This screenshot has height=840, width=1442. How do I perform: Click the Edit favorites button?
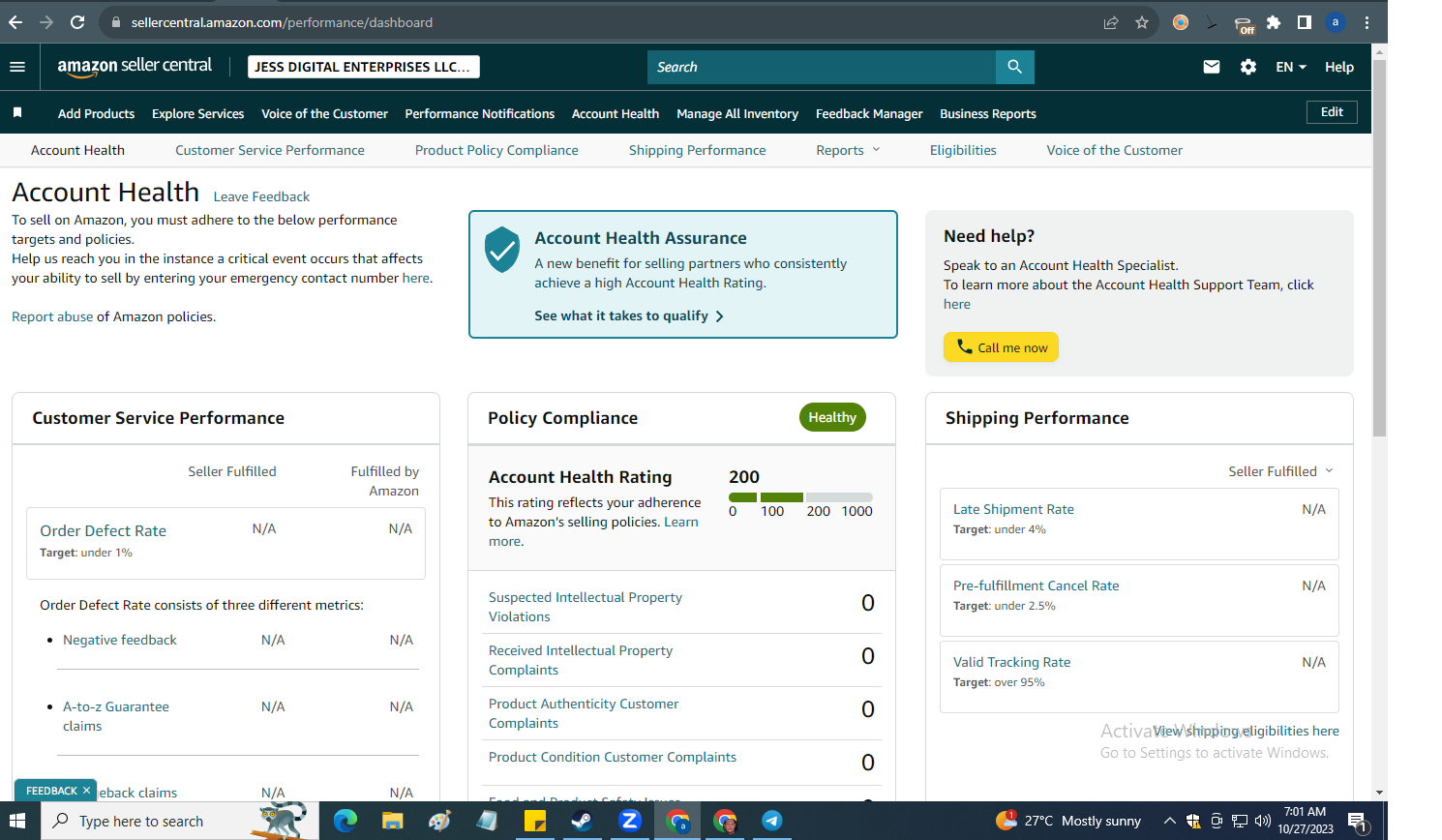pos(1332,112)
